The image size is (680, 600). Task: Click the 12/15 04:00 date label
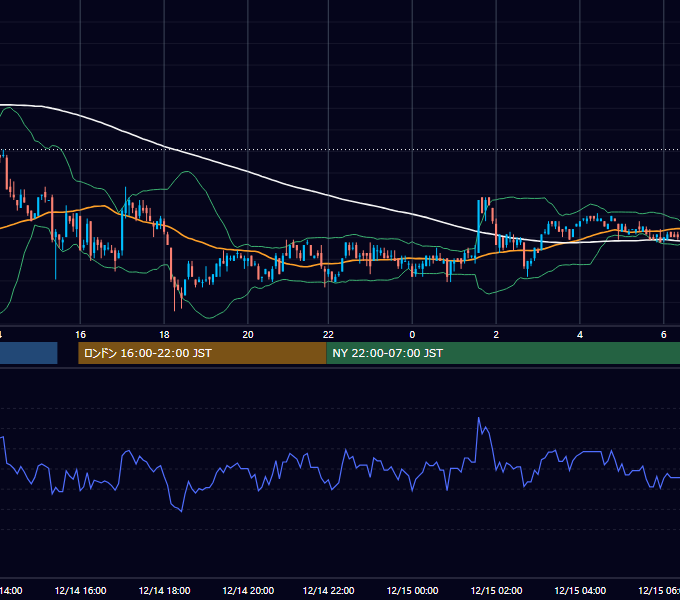pos(580,590)
